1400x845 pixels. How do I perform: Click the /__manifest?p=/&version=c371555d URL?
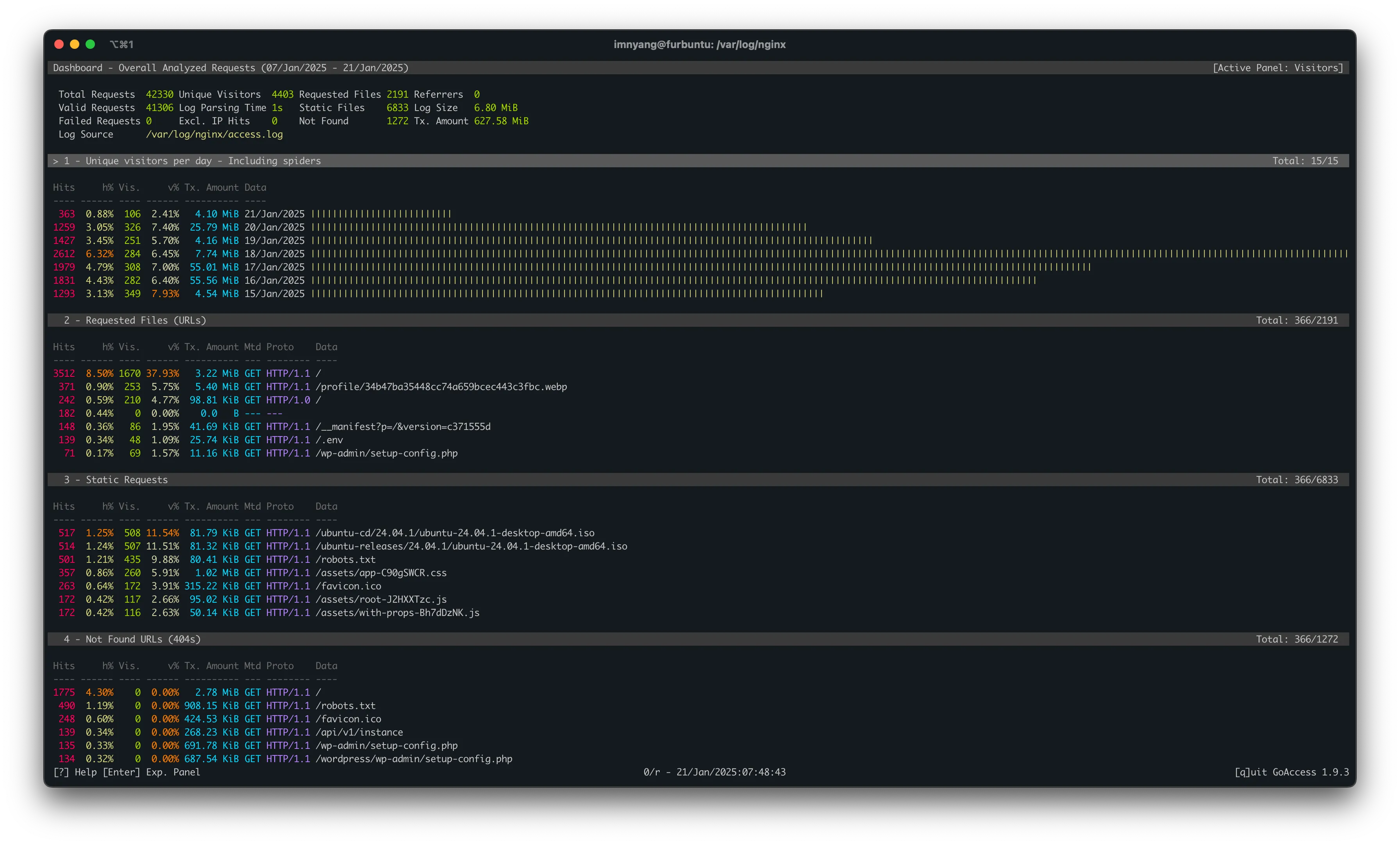(x=403, y=426)
